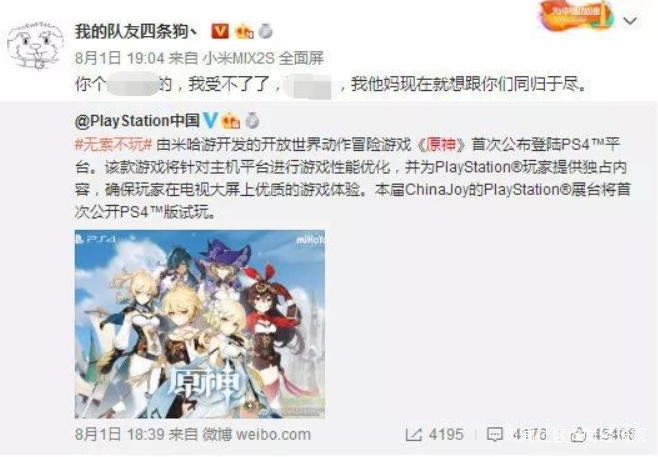Click the blue V badge next to PlayStation中国

210,120
